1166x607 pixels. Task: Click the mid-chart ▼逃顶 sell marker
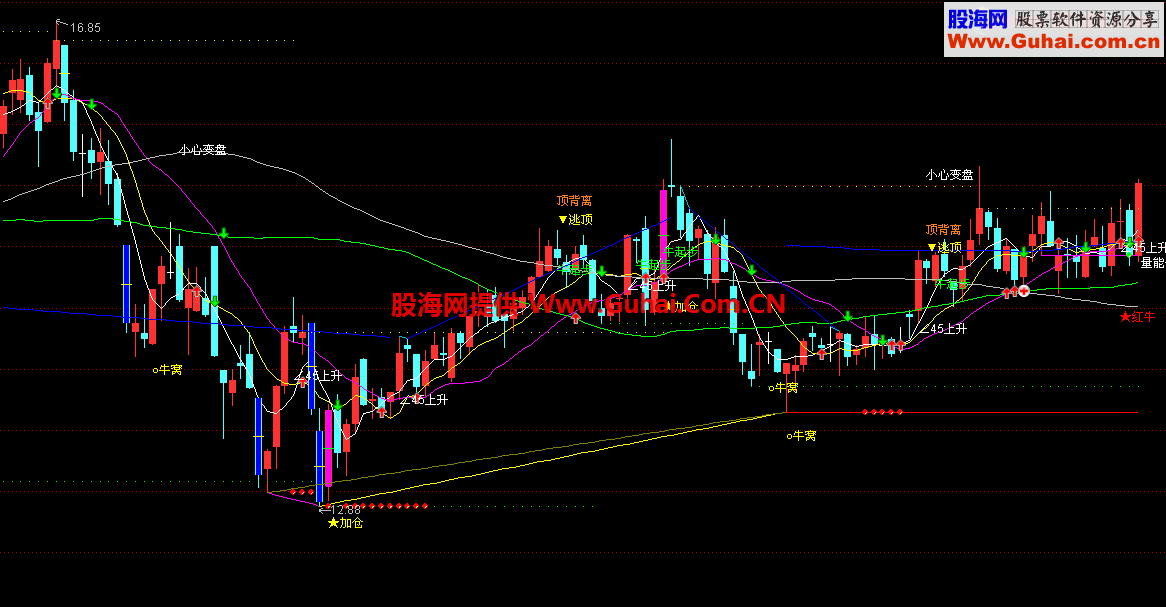tap(576, 219)
